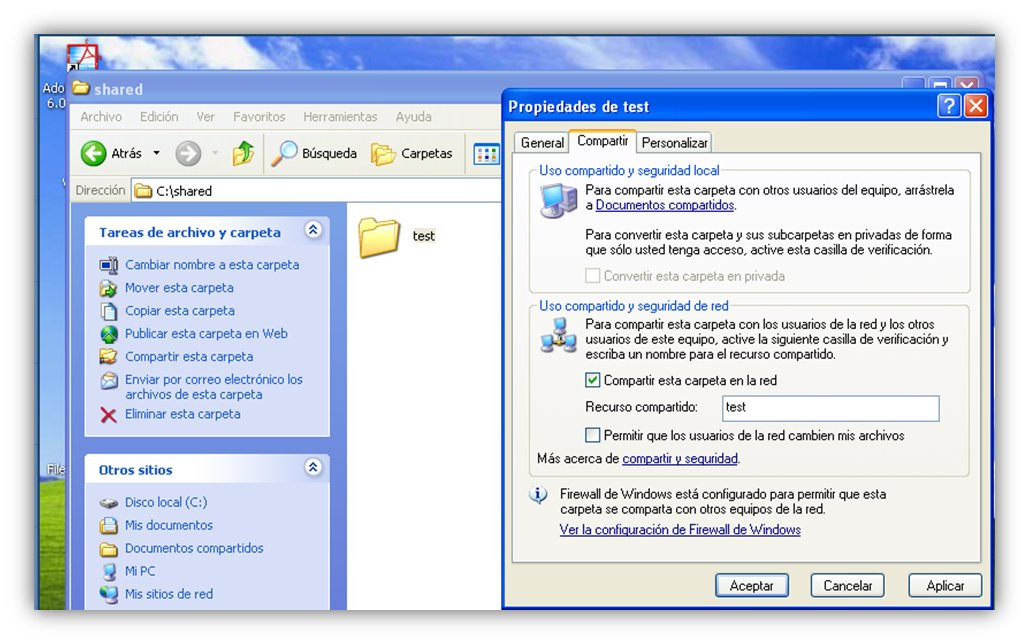Confirm with the Aceptar button
1029x644 pixels.
[x=751, y=586]
